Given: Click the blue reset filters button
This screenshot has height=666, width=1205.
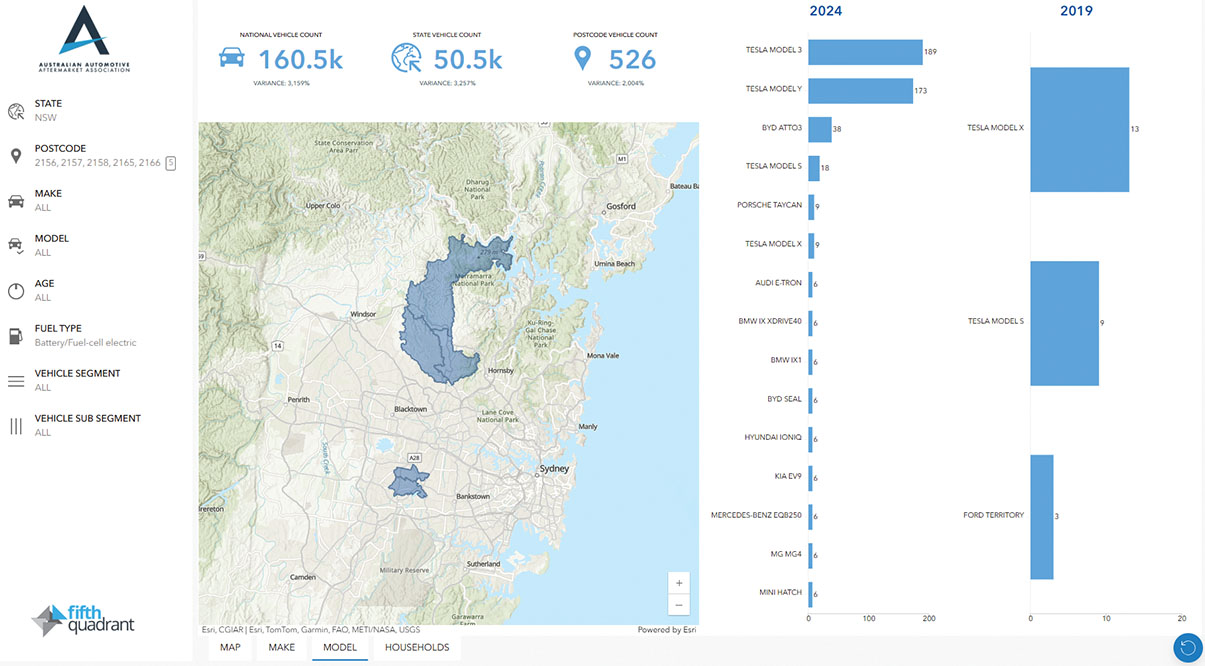Looking at the screenshot, I should (1188, 648).
